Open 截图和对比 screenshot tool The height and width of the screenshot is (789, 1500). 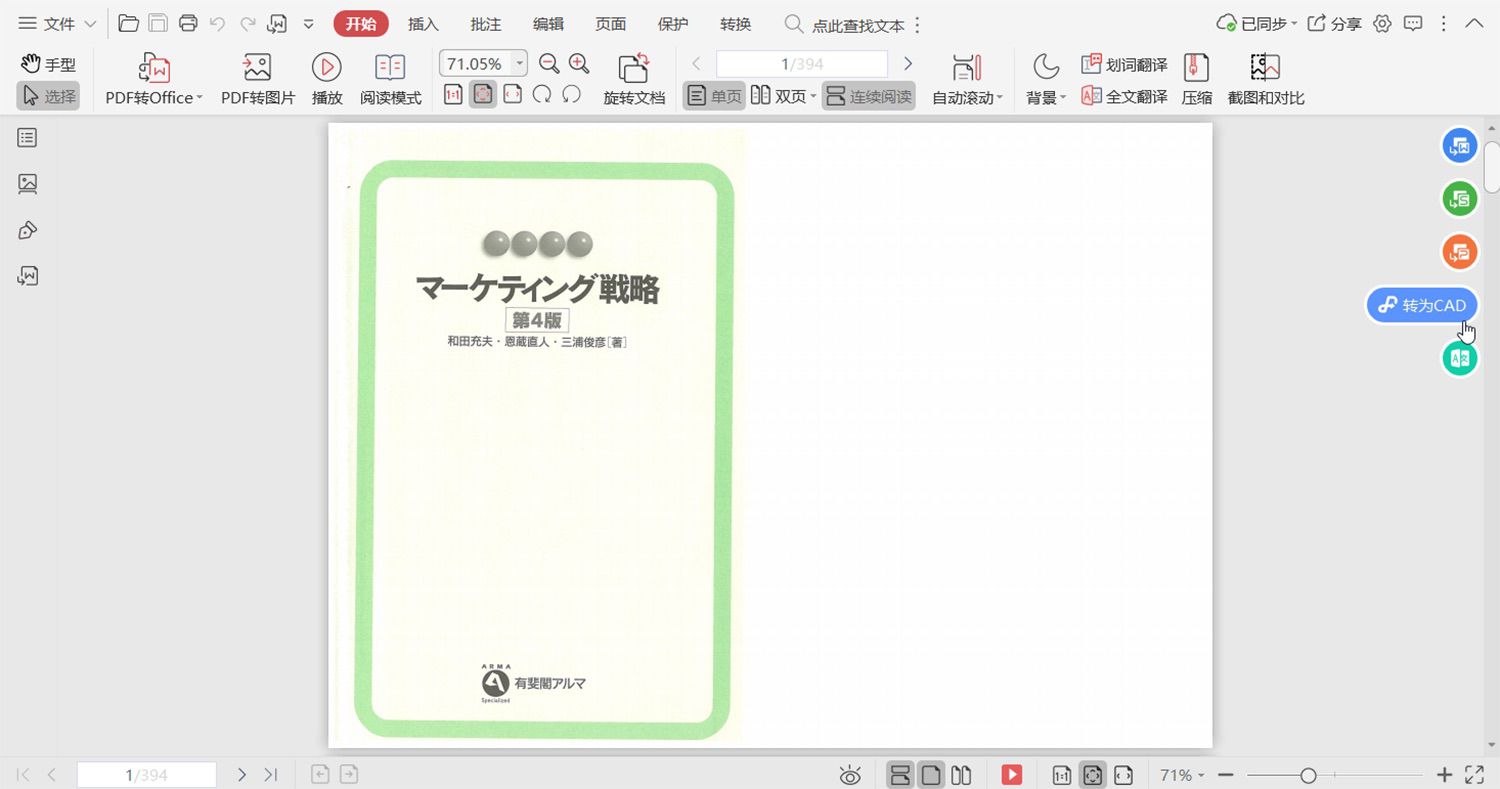pyautogui.click(x=1266, y=79)
